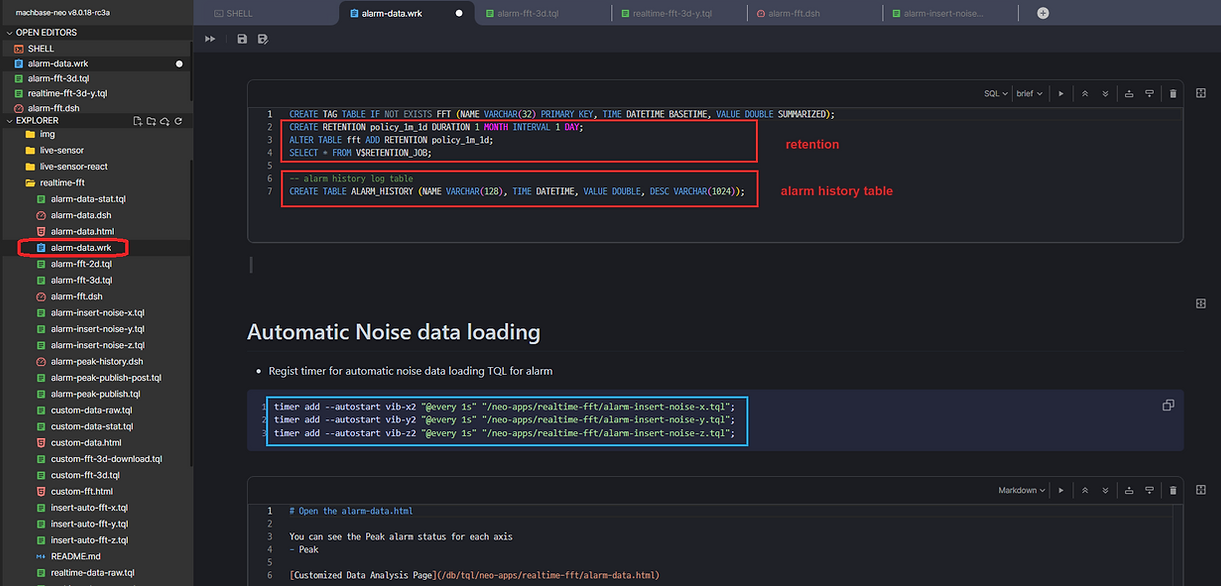The height and width of the screenshot is (586, 1221).
Task: Delete the Markdown cell
Action: tap(1172, 490)
